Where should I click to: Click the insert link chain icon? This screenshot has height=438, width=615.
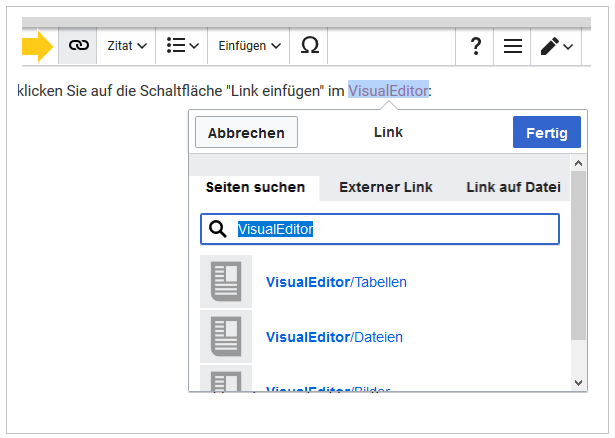(78, 46)
